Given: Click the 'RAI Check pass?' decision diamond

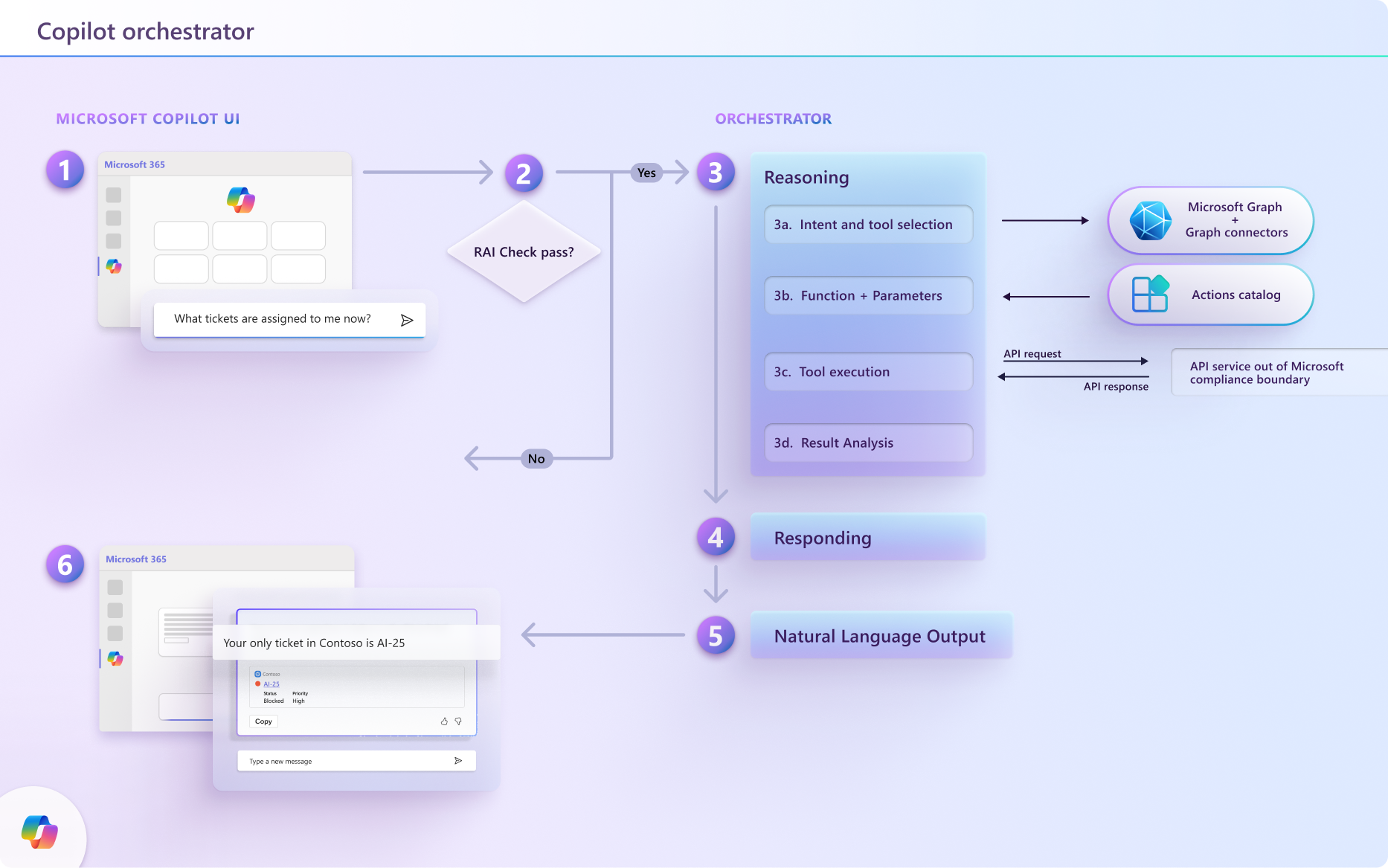Looking at the screenshot, I should click(524, 252).
